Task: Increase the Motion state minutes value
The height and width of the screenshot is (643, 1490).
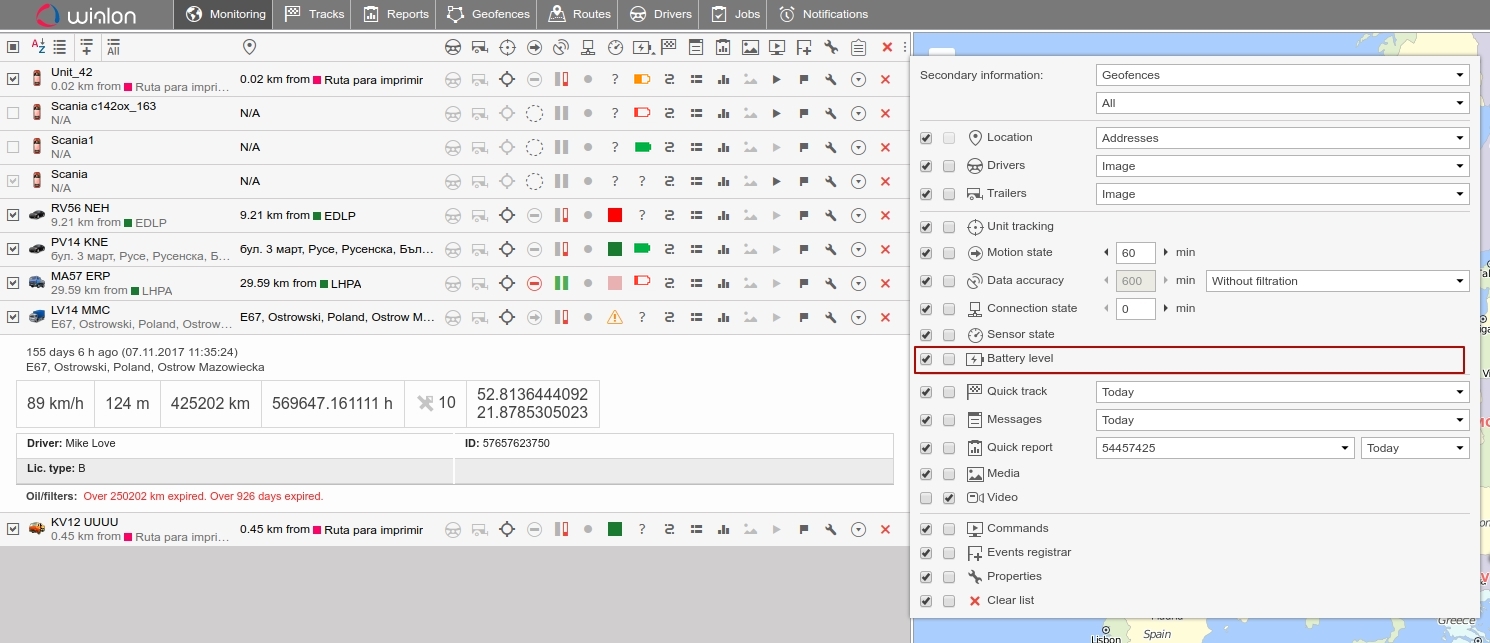Action: click(x=1165, y=253)
